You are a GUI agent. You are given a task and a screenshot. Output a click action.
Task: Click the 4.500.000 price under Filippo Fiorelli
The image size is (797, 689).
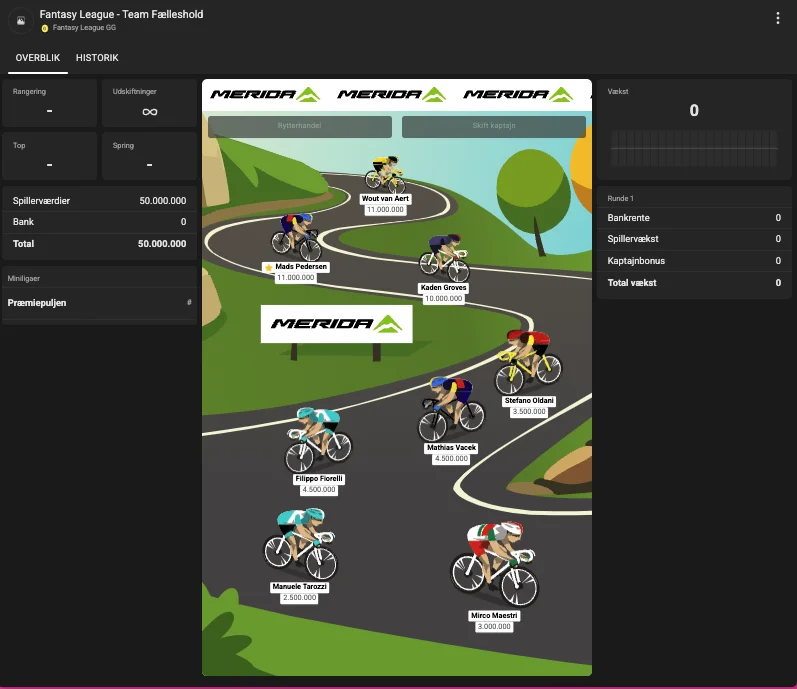pyautogui.click(x=319, y=490)
